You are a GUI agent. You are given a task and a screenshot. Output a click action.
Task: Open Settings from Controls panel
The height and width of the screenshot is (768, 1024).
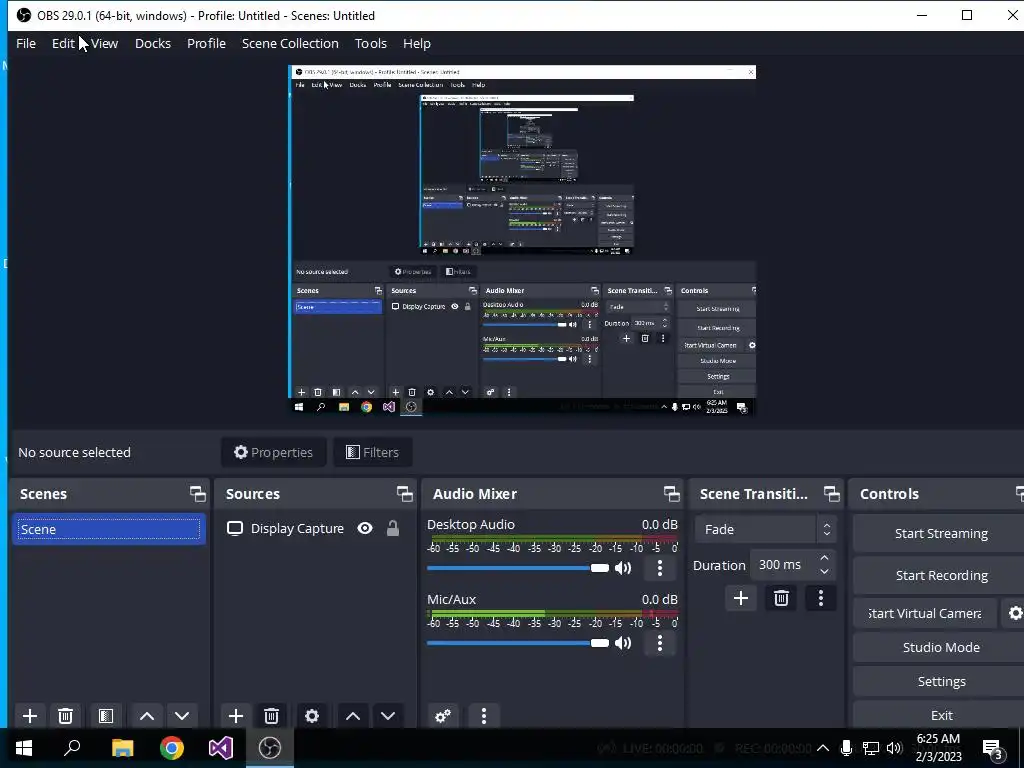[940, 681]
